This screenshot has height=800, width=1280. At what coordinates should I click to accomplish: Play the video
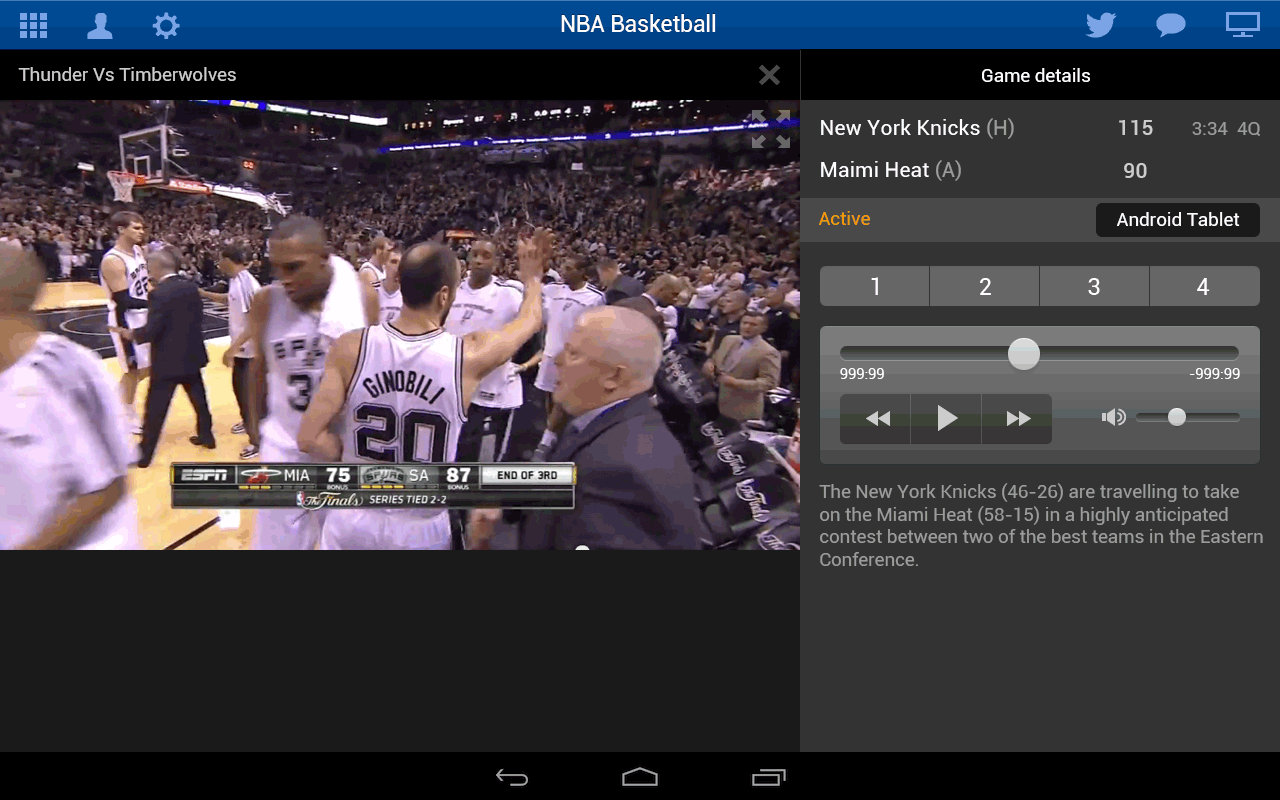coord(946,418)
